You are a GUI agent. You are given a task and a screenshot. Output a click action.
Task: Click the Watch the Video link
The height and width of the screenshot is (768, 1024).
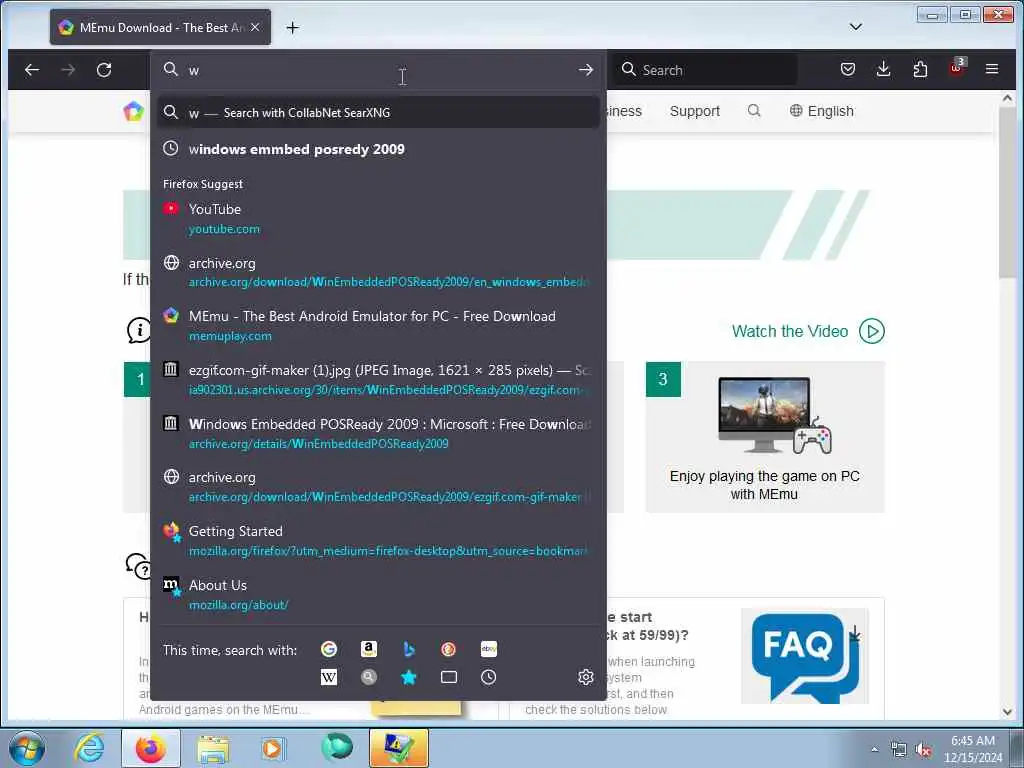coord(790,331)
